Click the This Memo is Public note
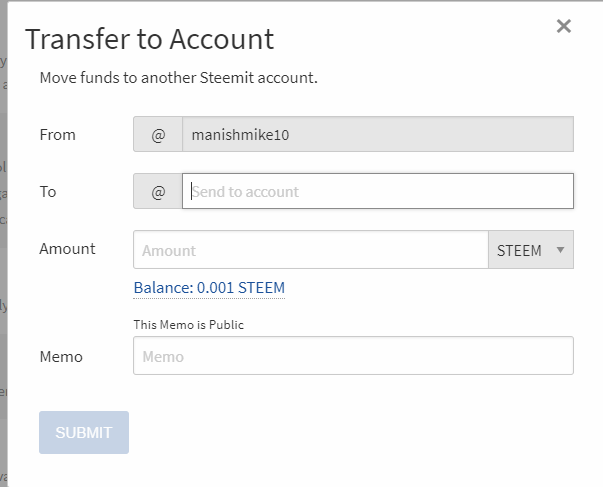Viewport: 603px width, 487px height. coord(188,325)
